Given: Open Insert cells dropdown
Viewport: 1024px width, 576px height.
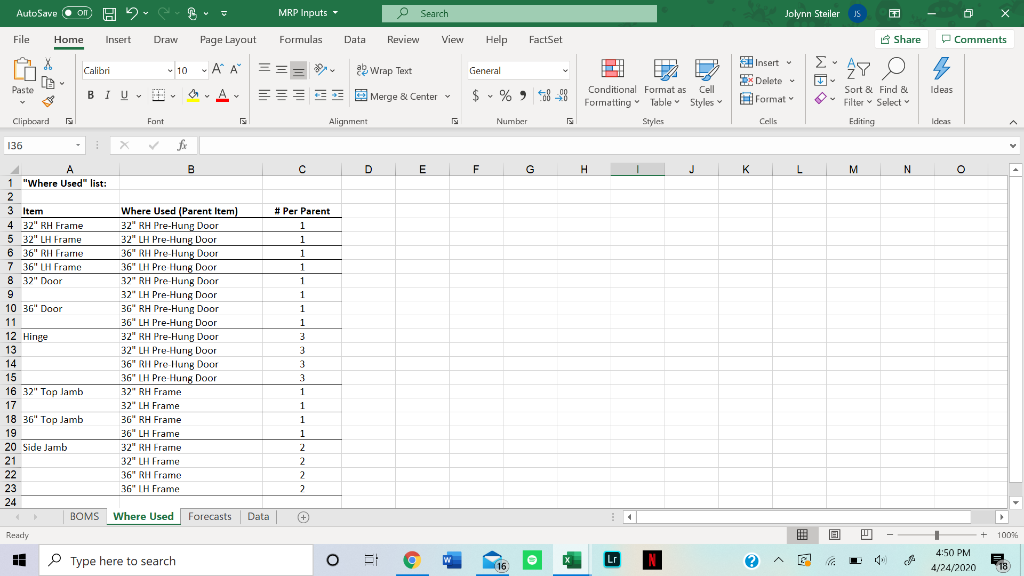Looking at the screenshot, I should click(x=789, y=63).
